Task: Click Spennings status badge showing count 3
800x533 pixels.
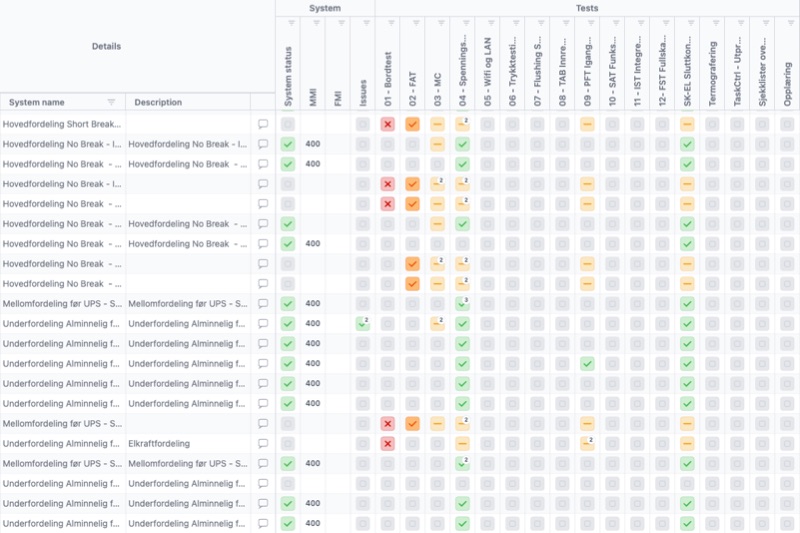Action: 462,303
